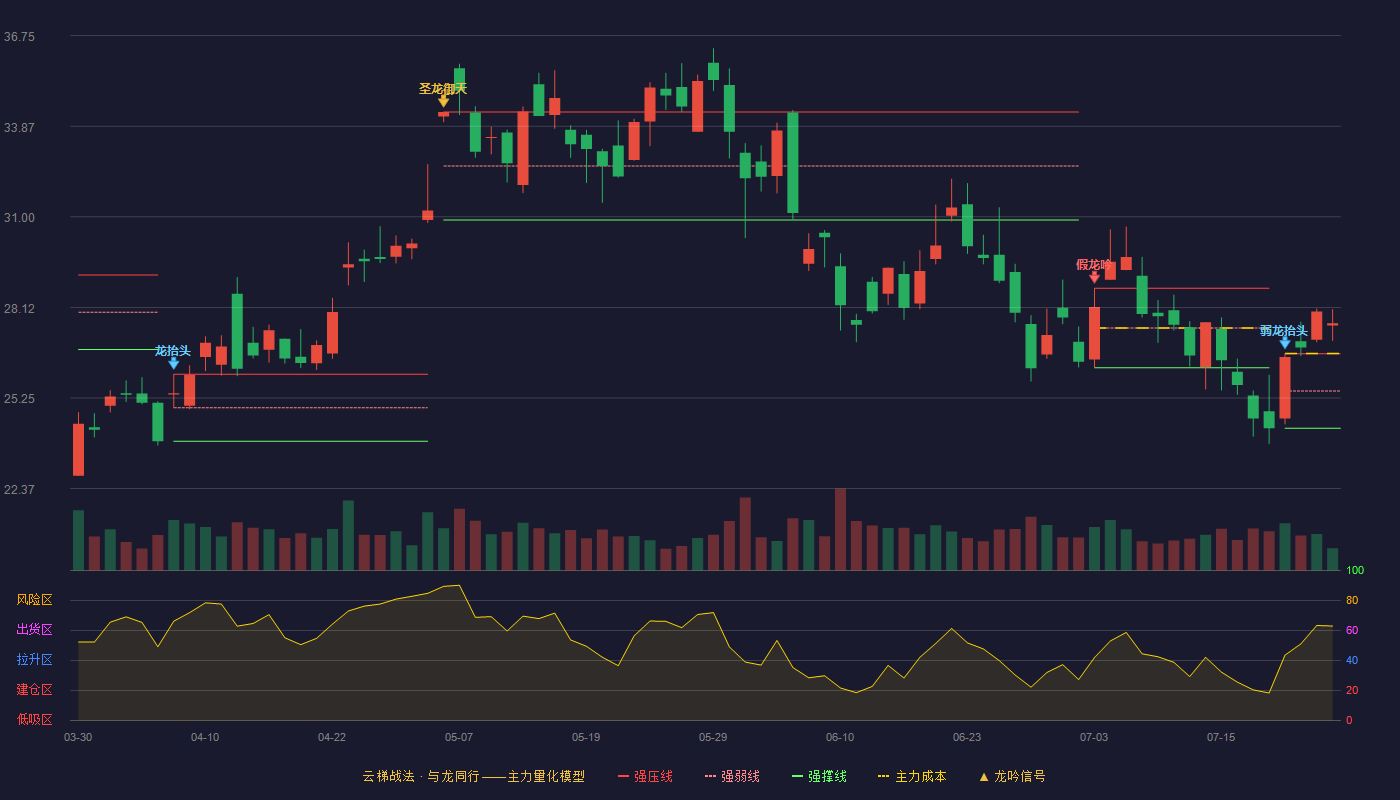Click the 07-03 date axis label
This screenshot has height=800, width=1400.
point(1094,737)
